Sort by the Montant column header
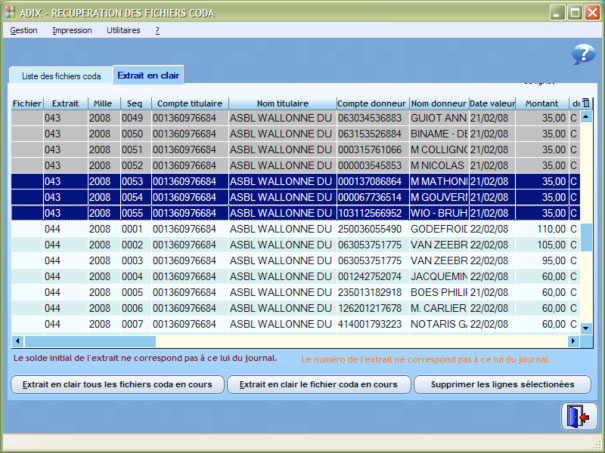The width and height of the screenshot is (605, 453). point(542,103)
